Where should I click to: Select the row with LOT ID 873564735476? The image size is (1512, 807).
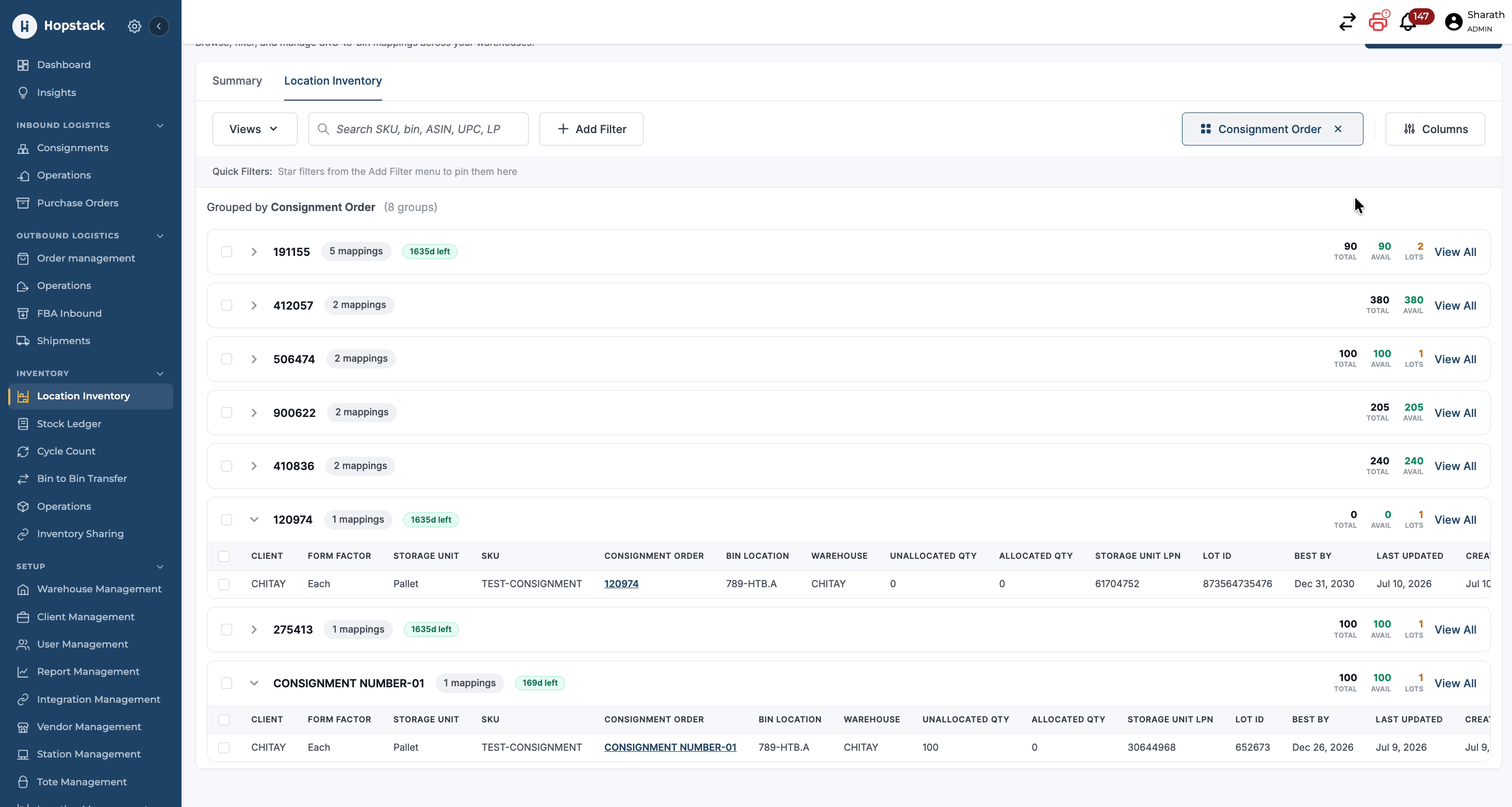(x=224, y=584)
